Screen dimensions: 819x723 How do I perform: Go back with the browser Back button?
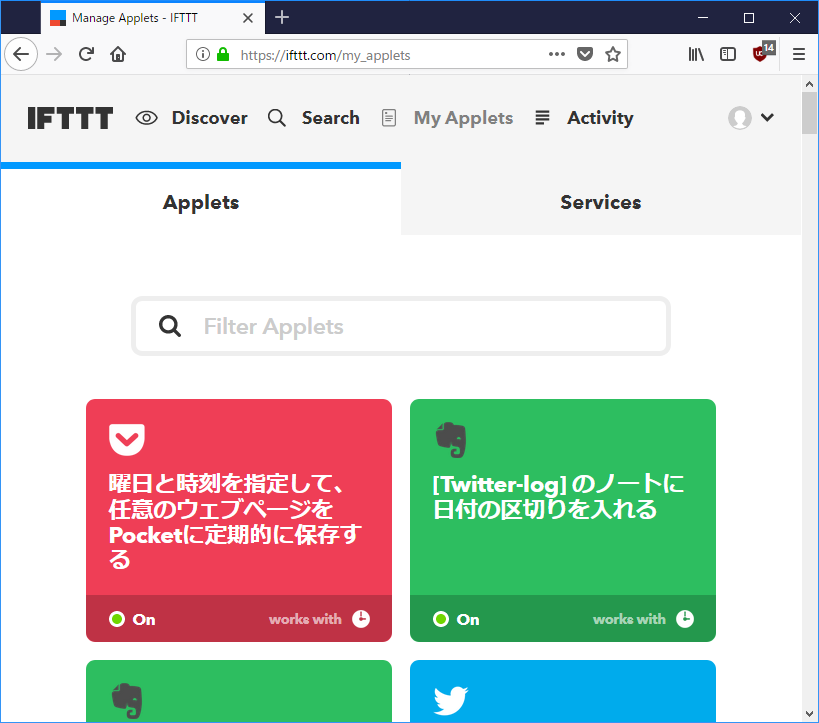pos(21,54)
